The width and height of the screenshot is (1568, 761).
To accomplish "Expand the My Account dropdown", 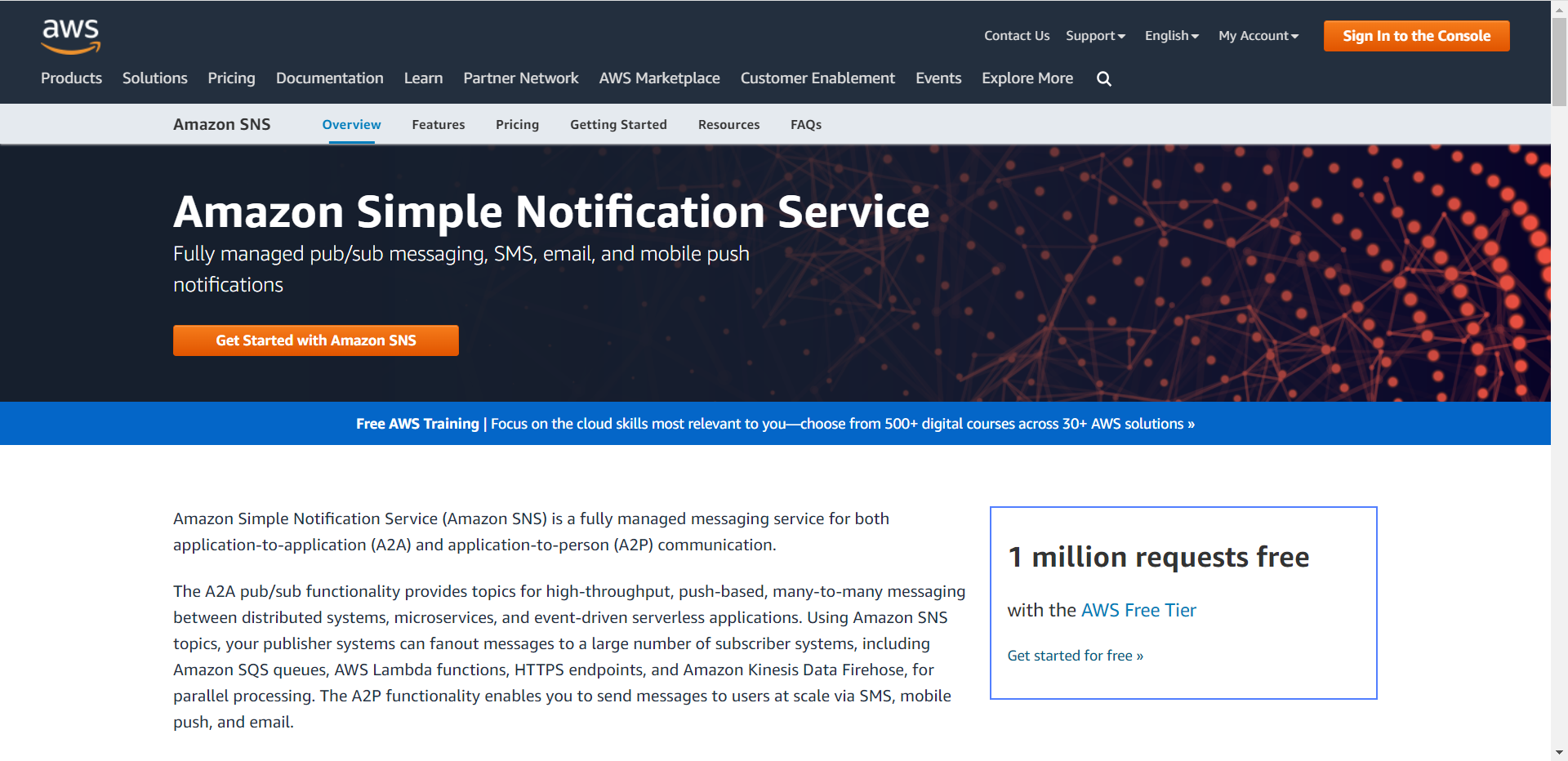I will pyautogui.click(x=1258, y=36).
